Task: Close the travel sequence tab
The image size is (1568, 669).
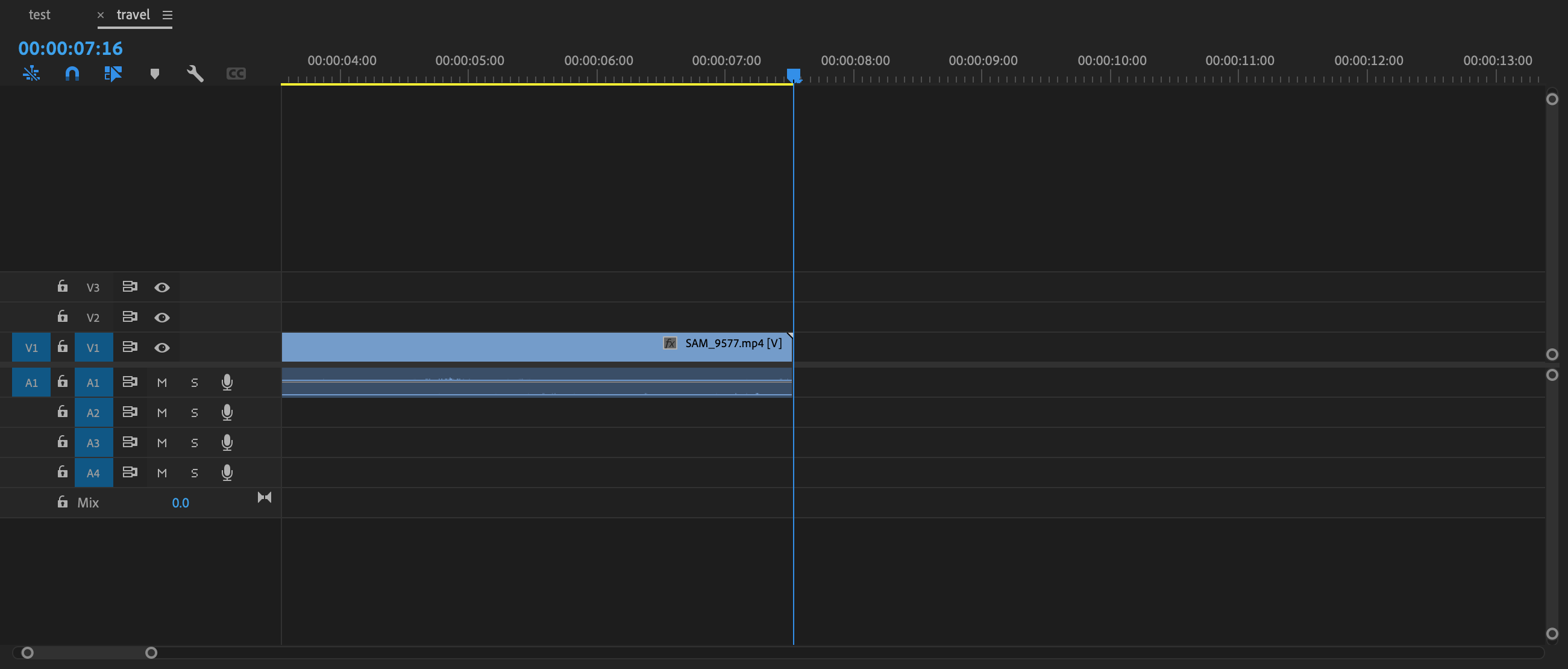Action: click(101, 15)
